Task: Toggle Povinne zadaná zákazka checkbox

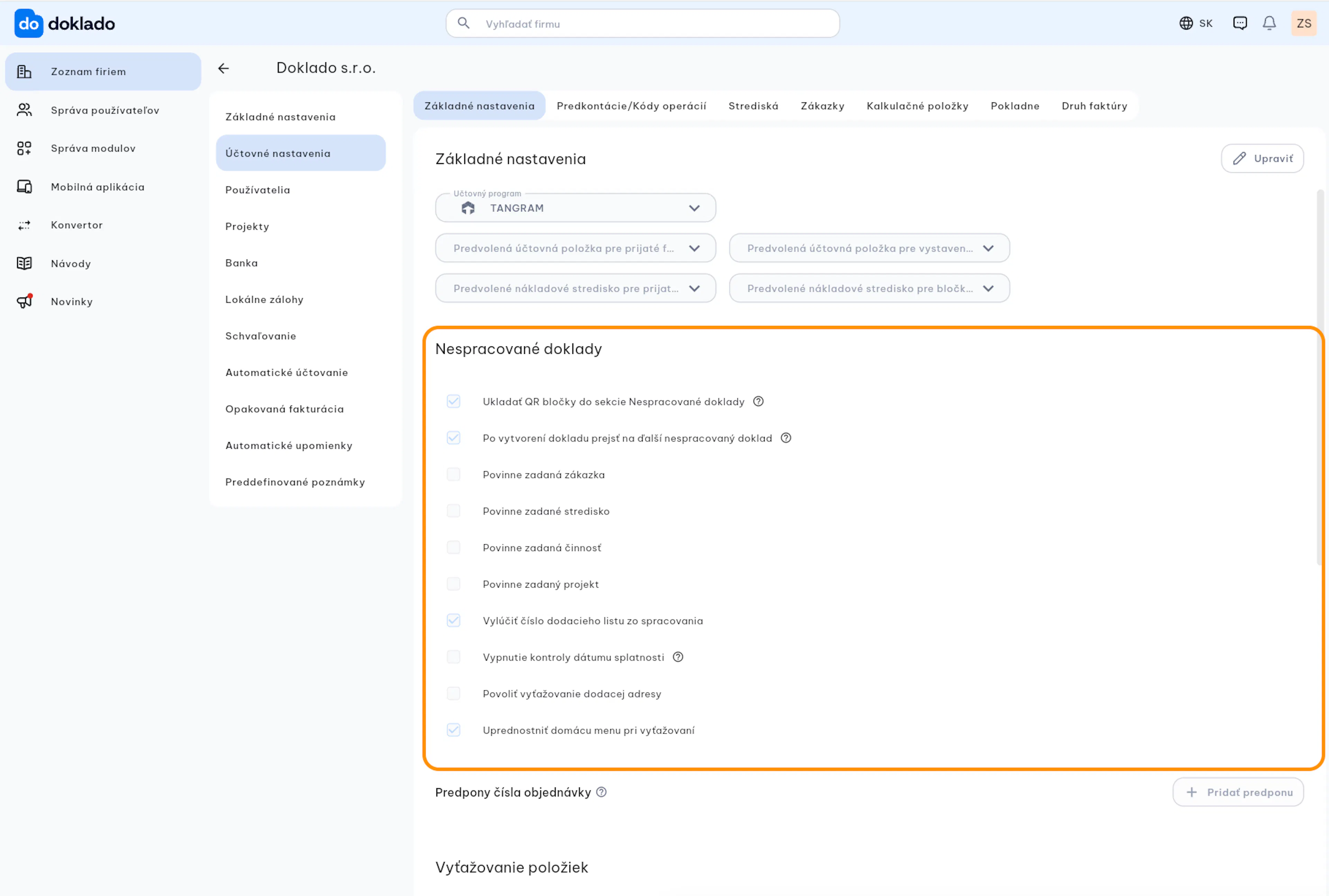Action: point(453,474)
